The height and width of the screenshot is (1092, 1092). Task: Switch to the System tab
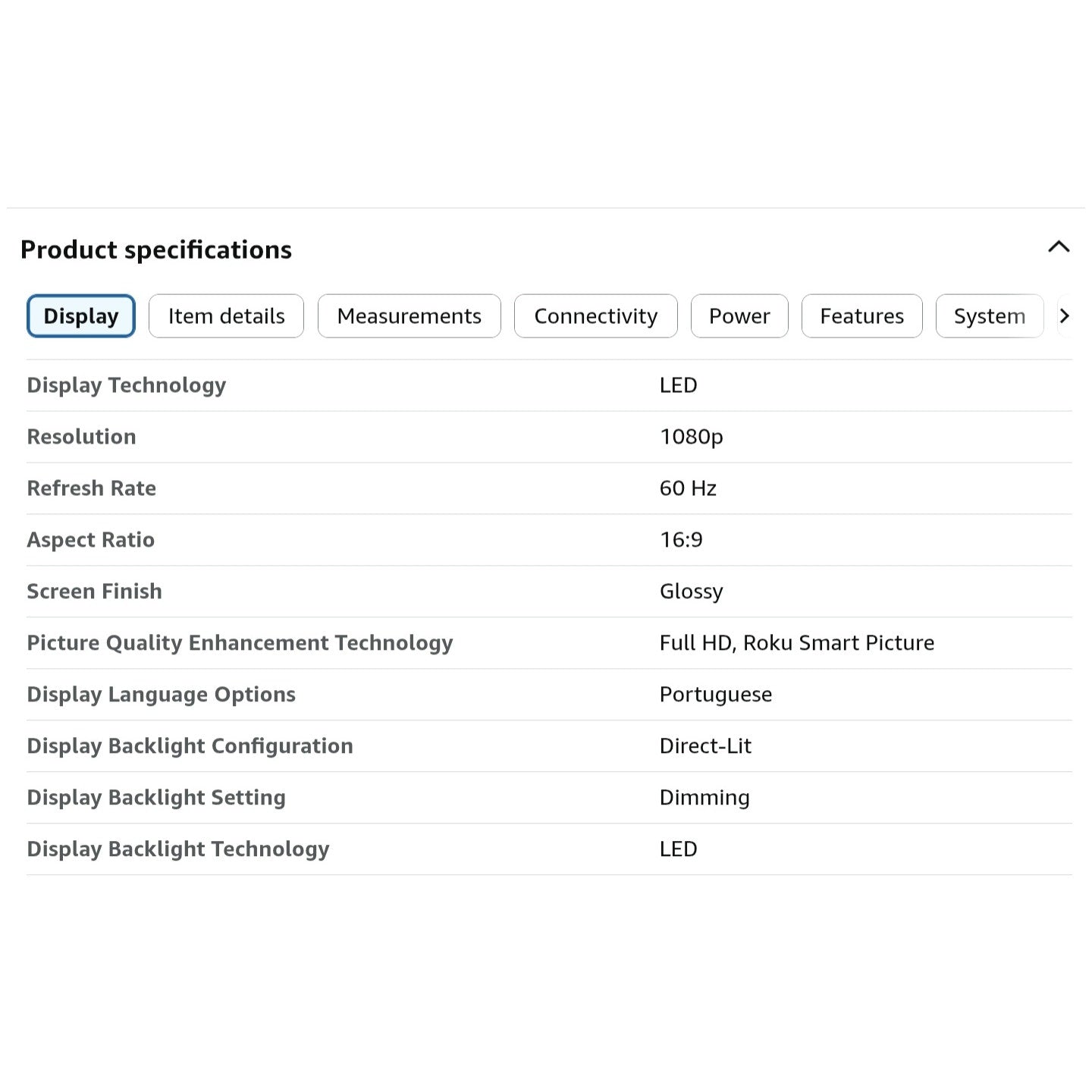[x=989, y=316]
